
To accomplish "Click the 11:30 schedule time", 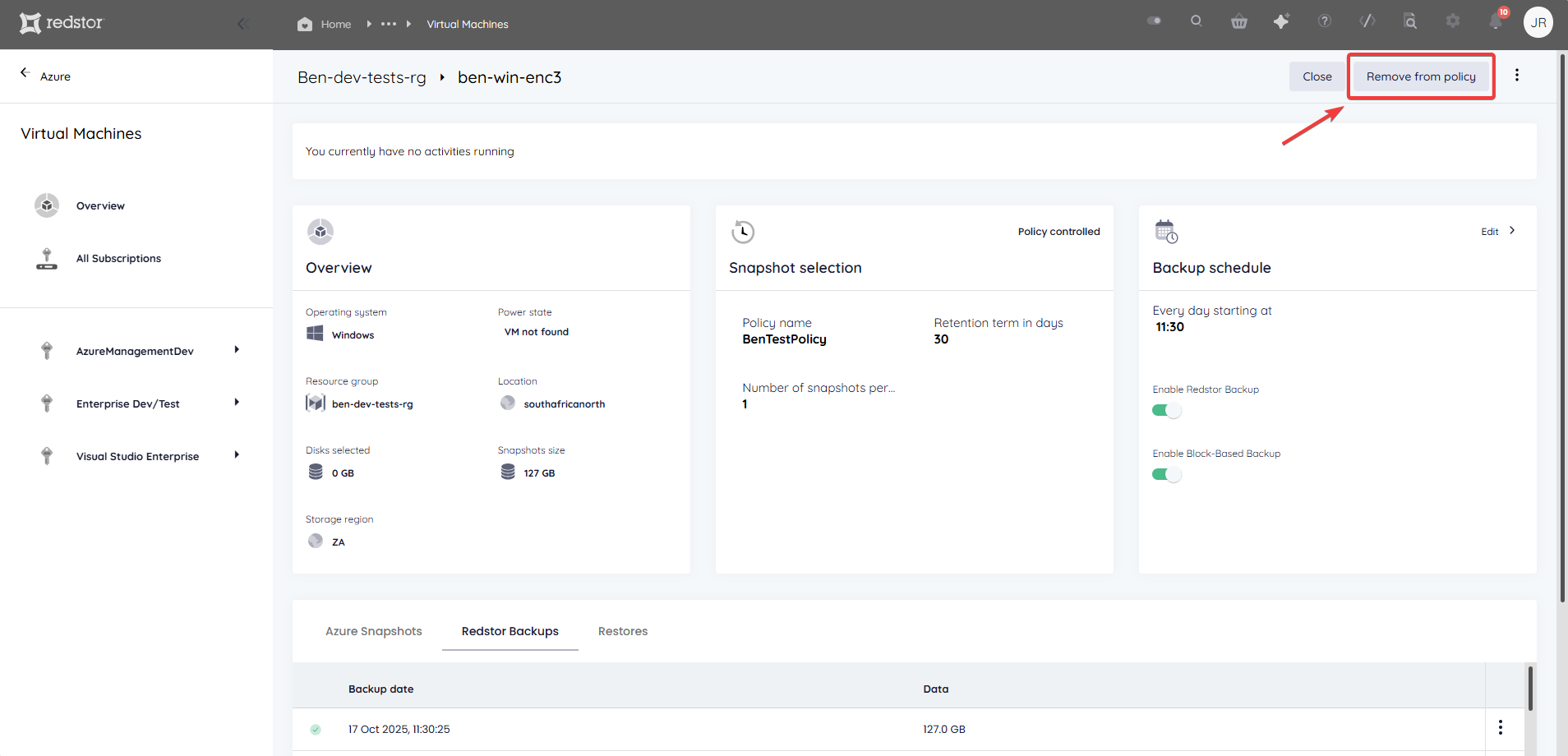I will [x=1169, y=327].
